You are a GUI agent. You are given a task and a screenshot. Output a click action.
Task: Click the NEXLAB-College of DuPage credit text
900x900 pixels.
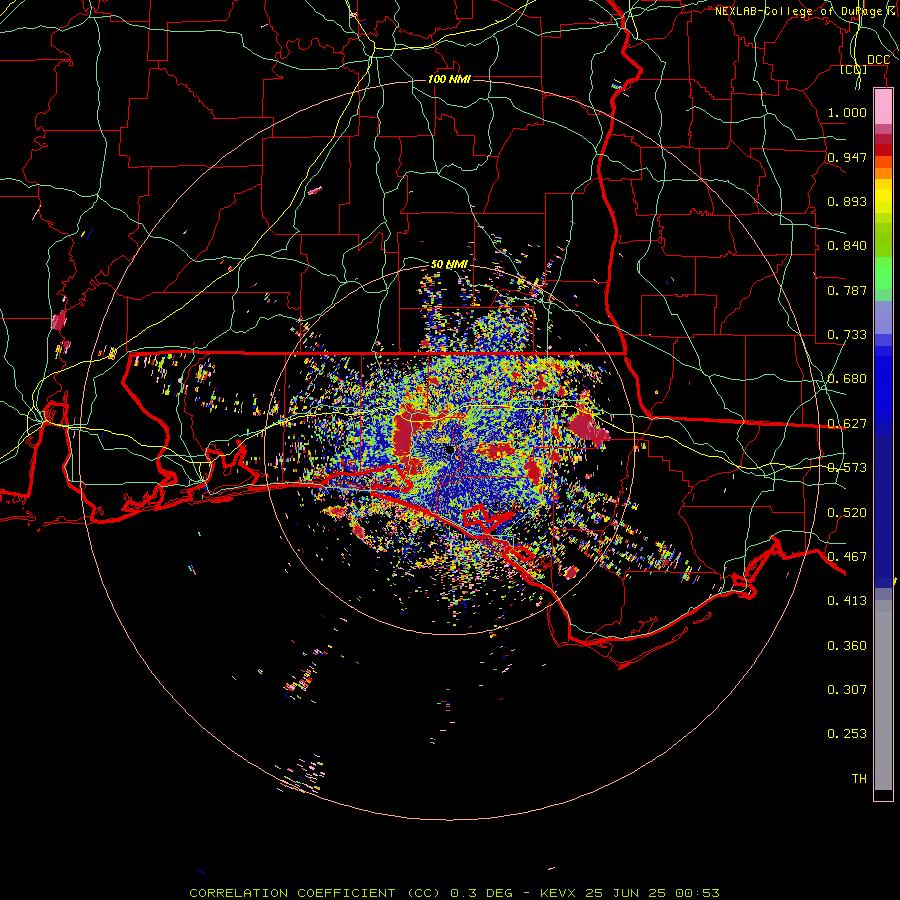(x=800, y=11)
